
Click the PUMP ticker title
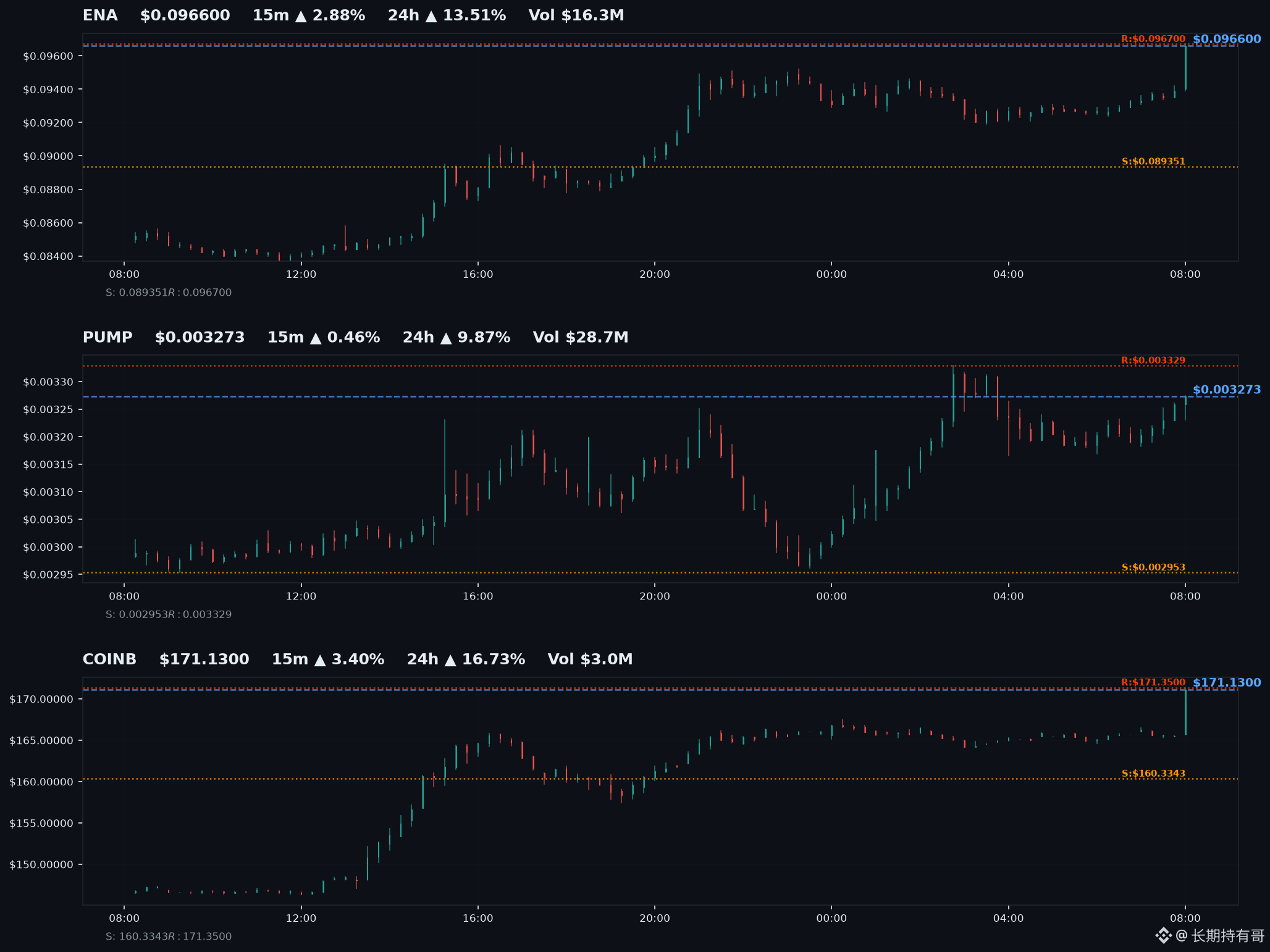click(107, 338)
